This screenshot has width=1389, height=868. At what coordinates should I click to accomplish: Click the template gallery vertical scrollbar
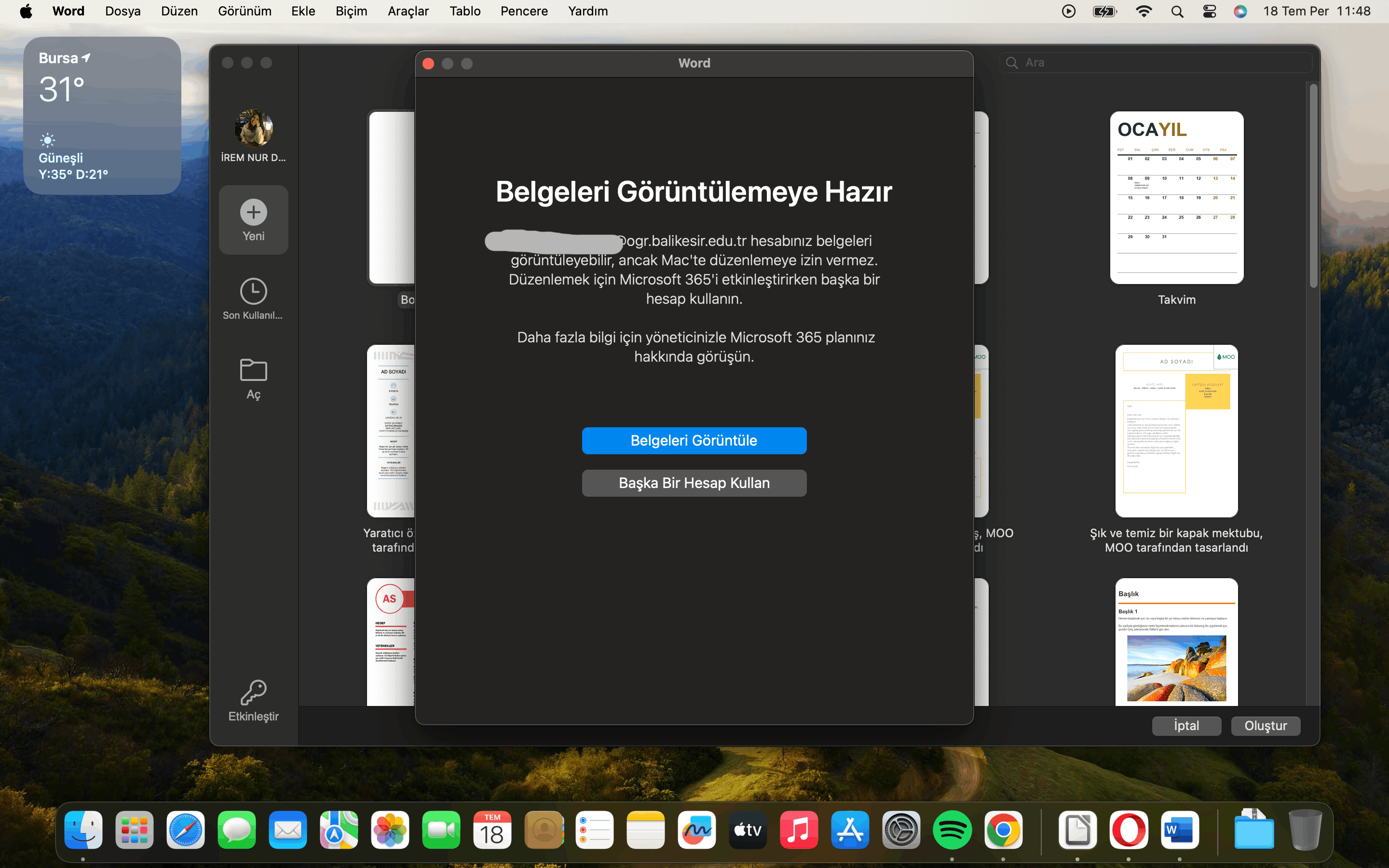(1313, 186)
